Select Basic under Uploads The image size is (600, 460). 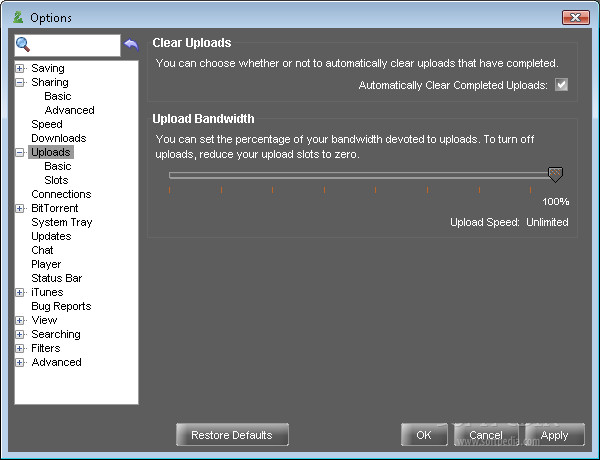tap(58, 166)
